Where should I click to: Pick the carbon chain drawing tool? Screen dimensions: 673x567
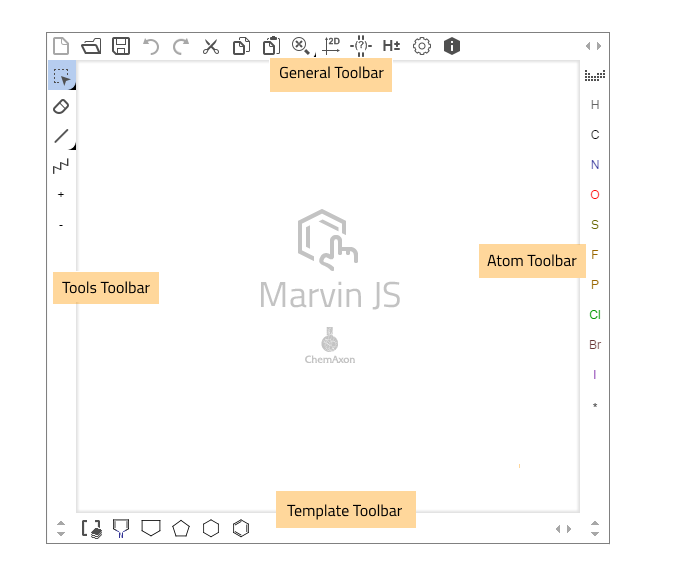61,165
